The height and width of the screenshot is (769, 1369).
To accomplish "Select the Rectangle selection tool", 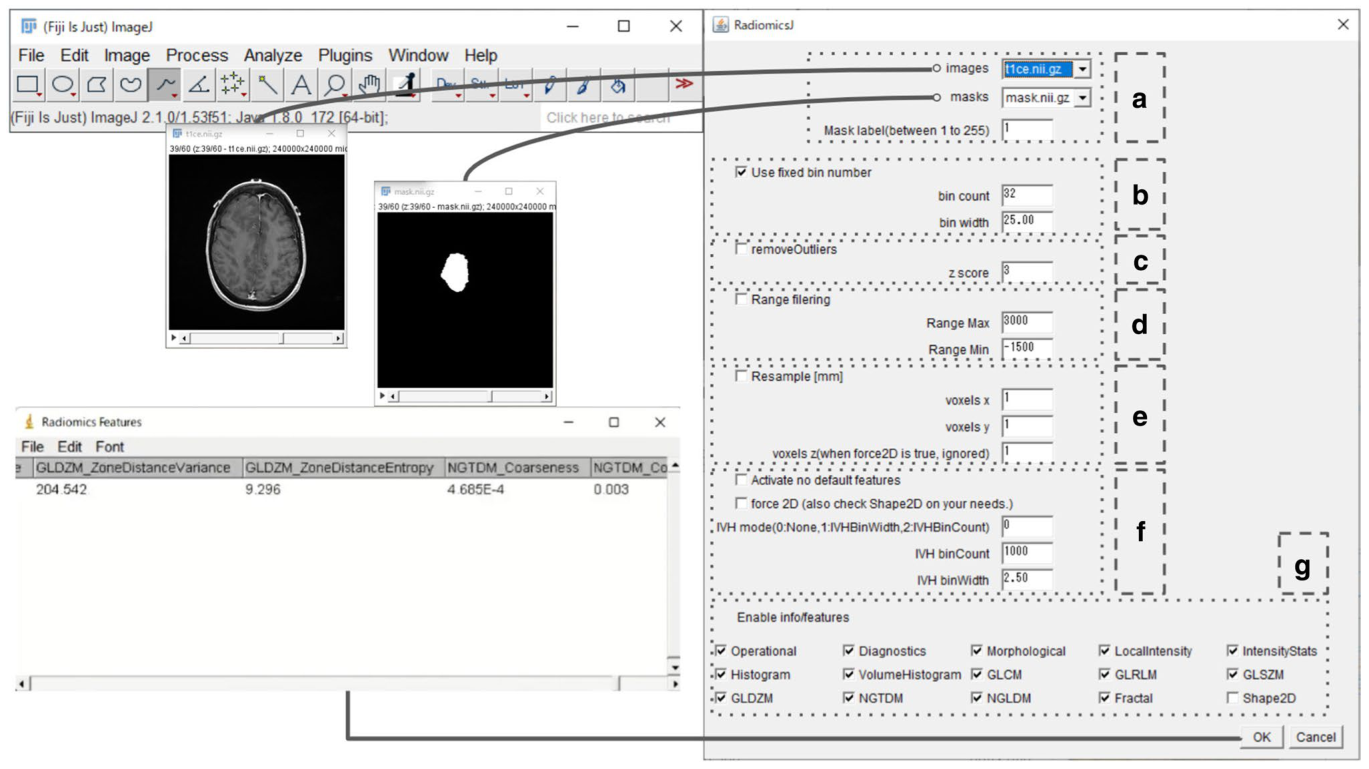I will (x=28, y=85).
